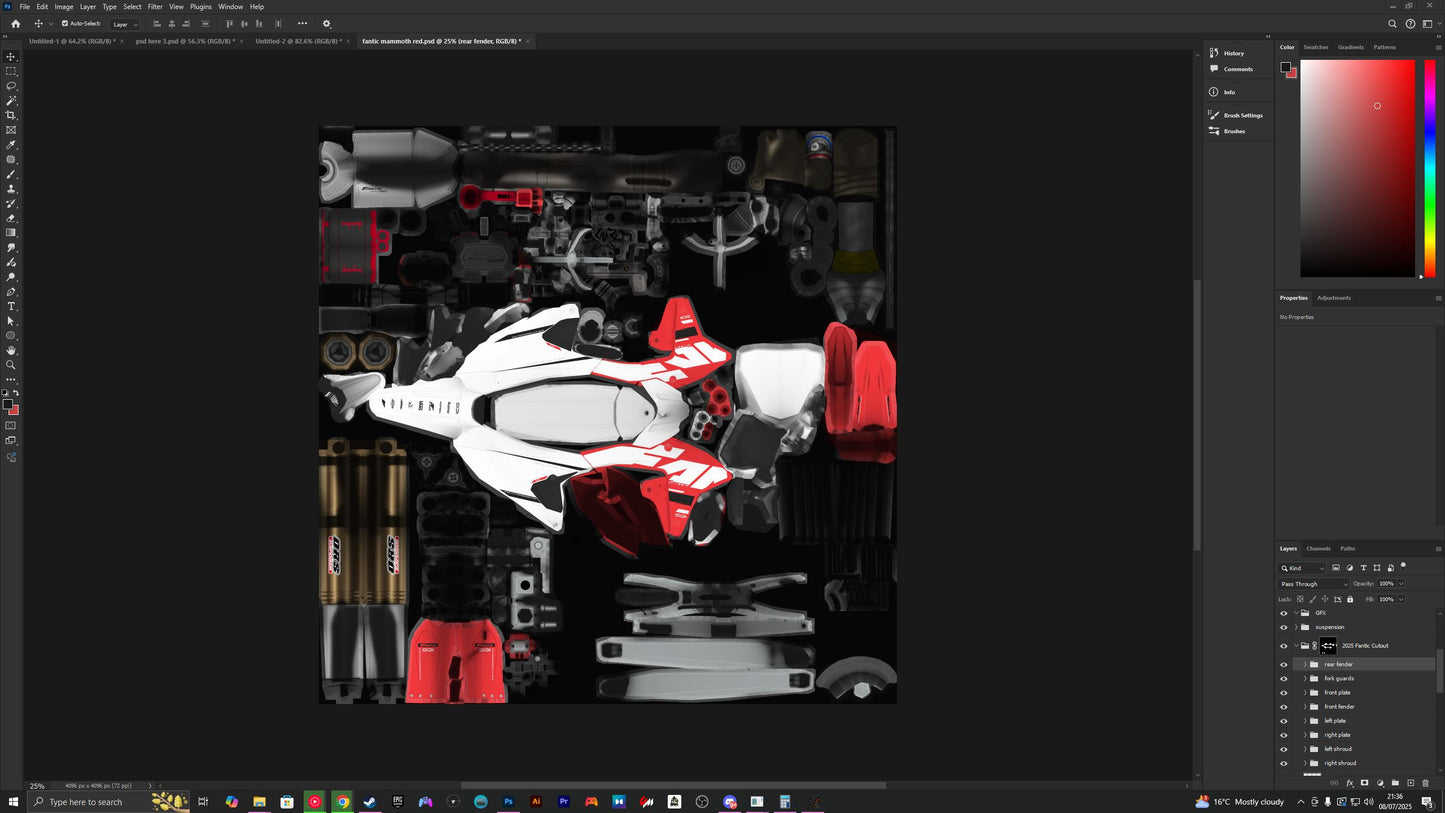Toggle visibility of the fork guards group
Image resolution: width=1445 pixels, height=813 pixels.
tap(1284, 678)
